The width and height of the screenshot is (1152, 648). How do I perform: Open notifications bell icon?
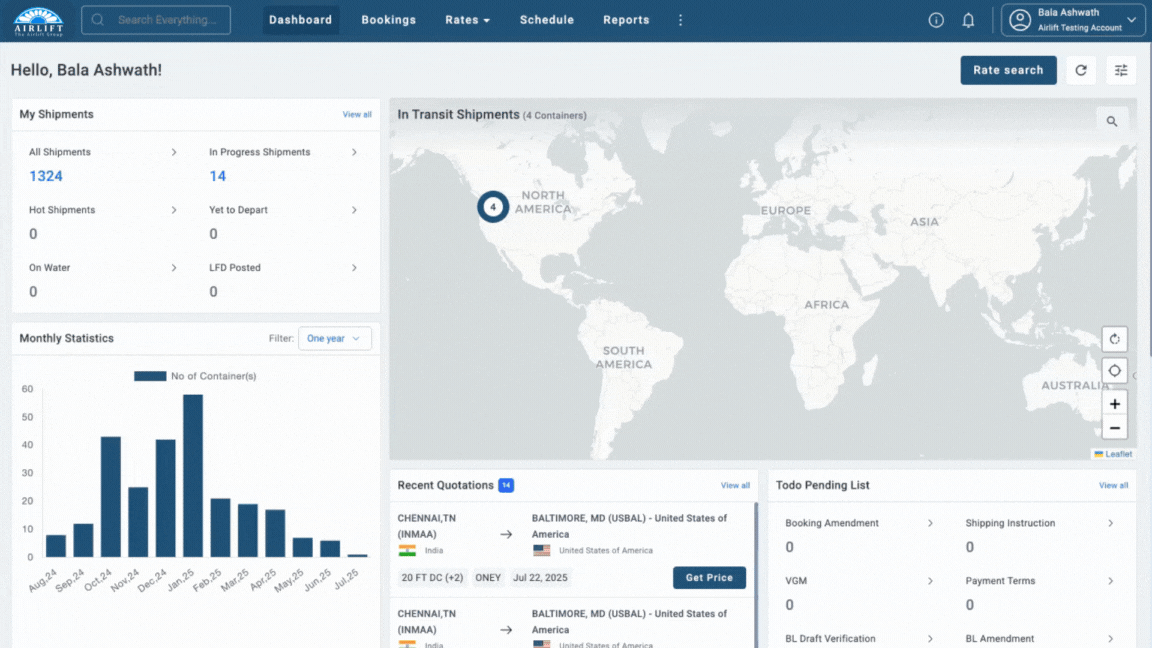968,20
